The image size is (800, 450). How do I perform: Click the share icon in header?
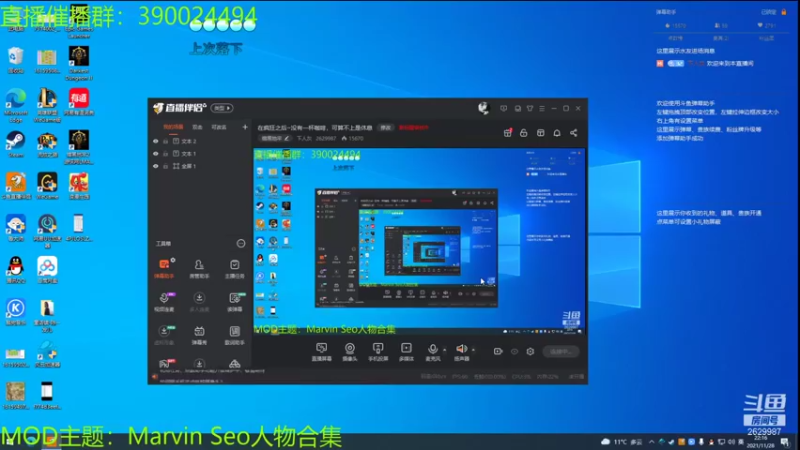tap(573, 133)
